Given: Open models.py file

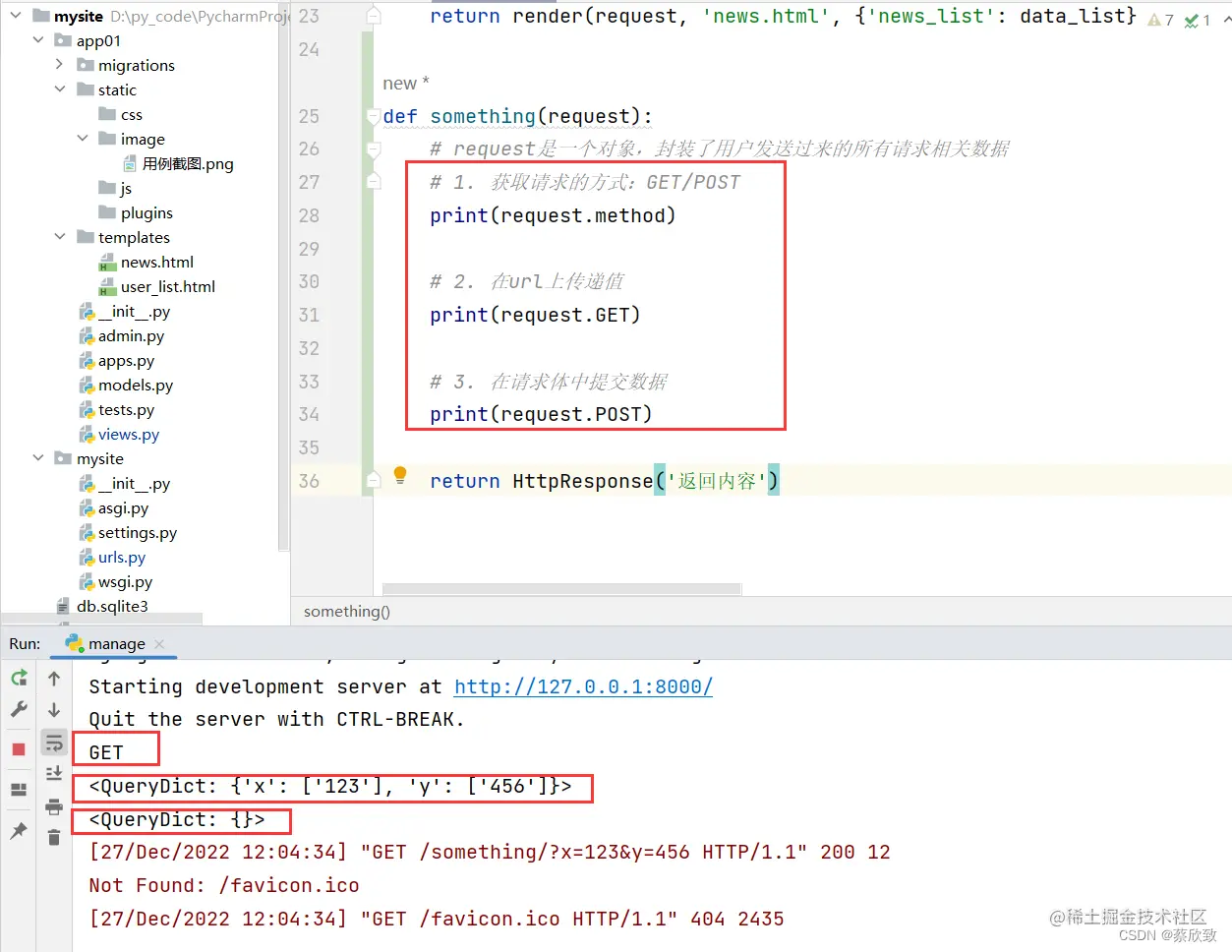Looking at the screenshot, I should (135, 385).
